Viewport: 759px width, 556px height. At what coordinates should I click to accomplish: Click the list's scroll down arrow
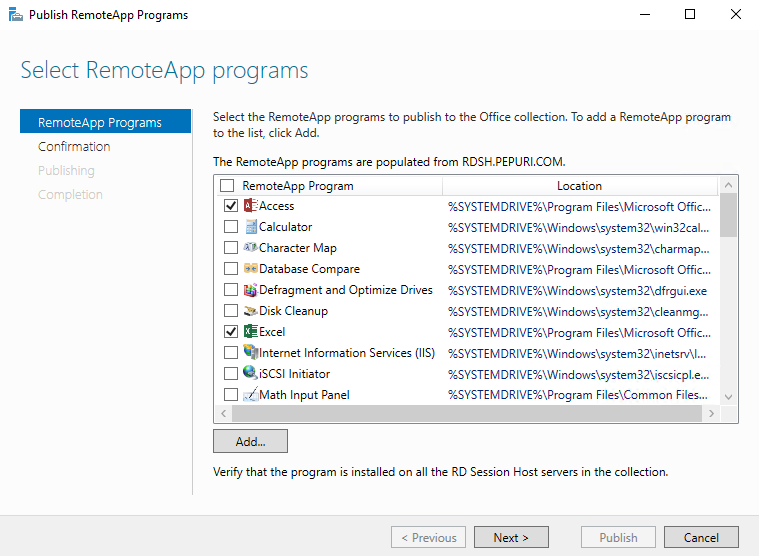pyautogui.click(x=729, y=397)
